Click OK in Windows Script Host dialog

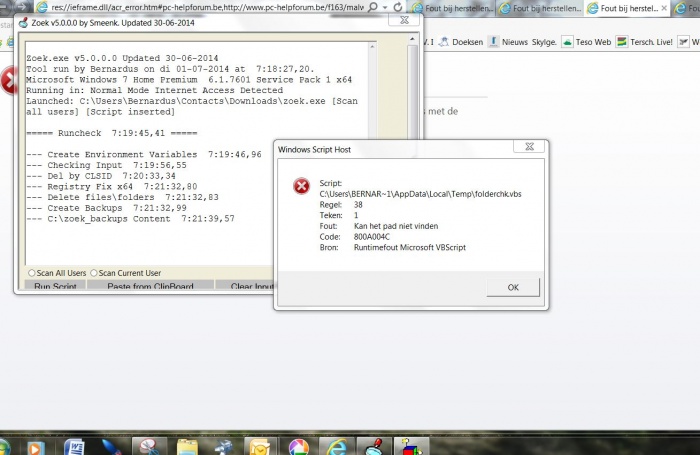pyautogui.click(x=513, y=287)
